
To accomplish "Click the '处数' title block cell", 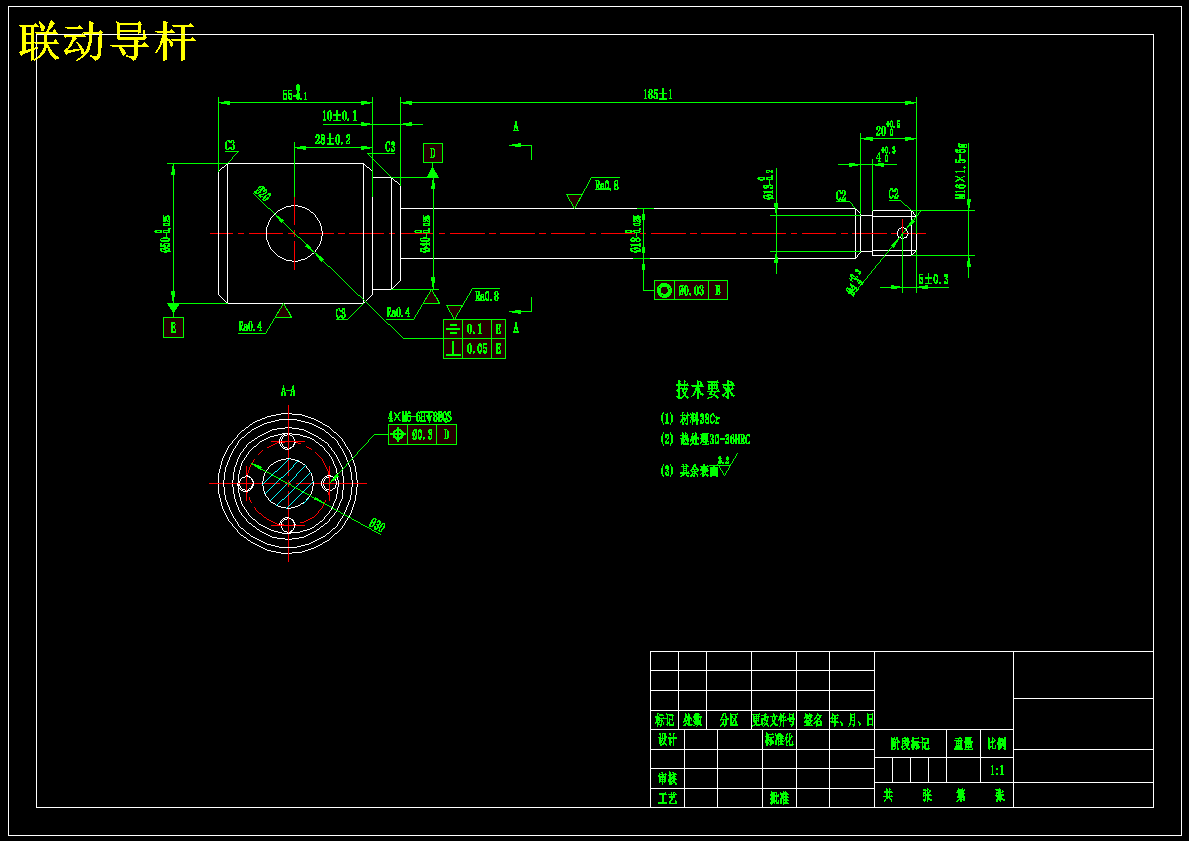I will (692, 720).
